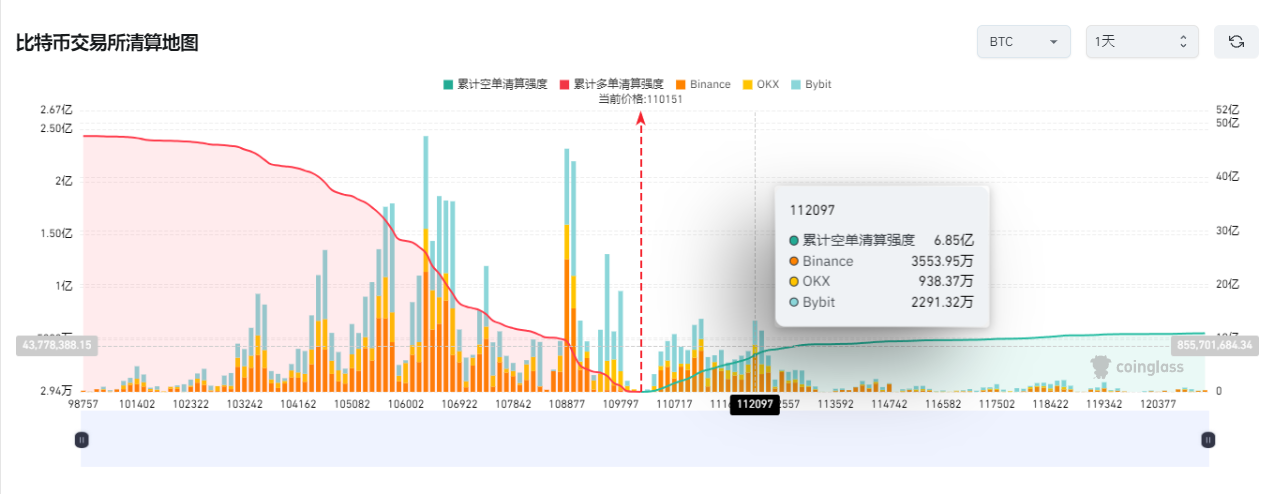Click the coinglass watermark logo
Screen dimensions: 1267x494
(x=1137, y=367)
